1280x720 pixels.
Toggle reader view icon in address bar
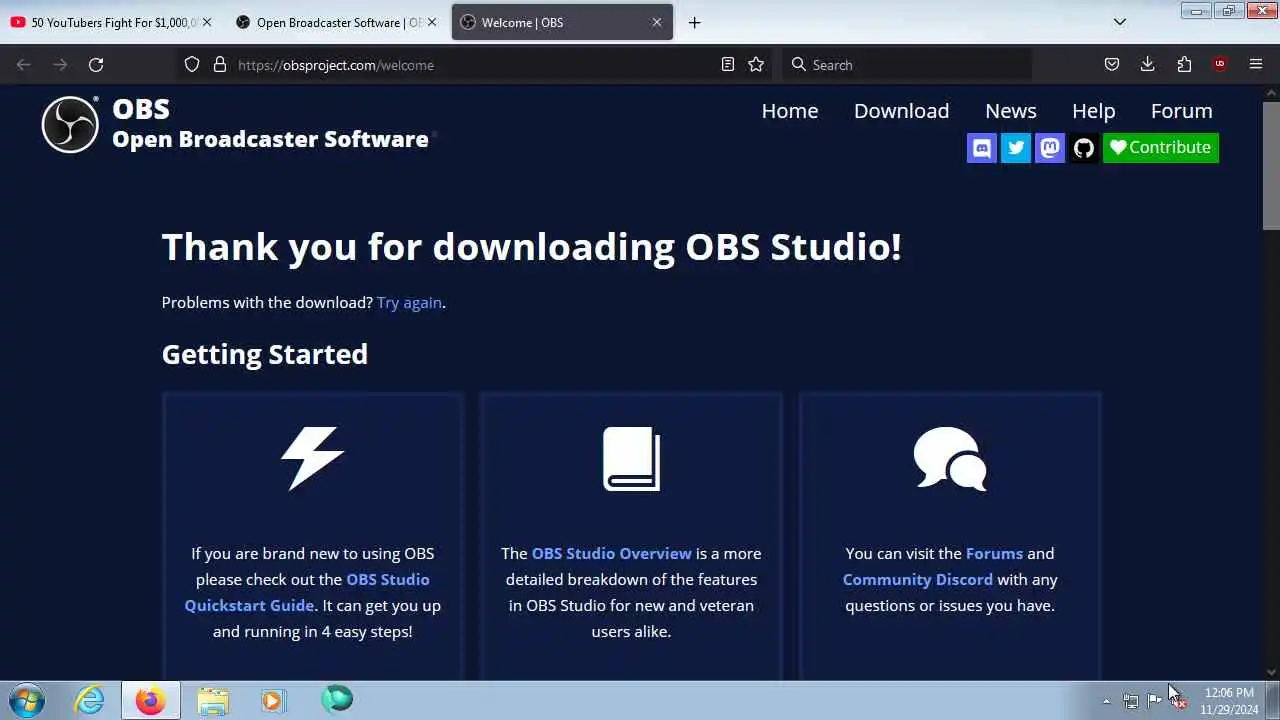[x=728, y=64]
